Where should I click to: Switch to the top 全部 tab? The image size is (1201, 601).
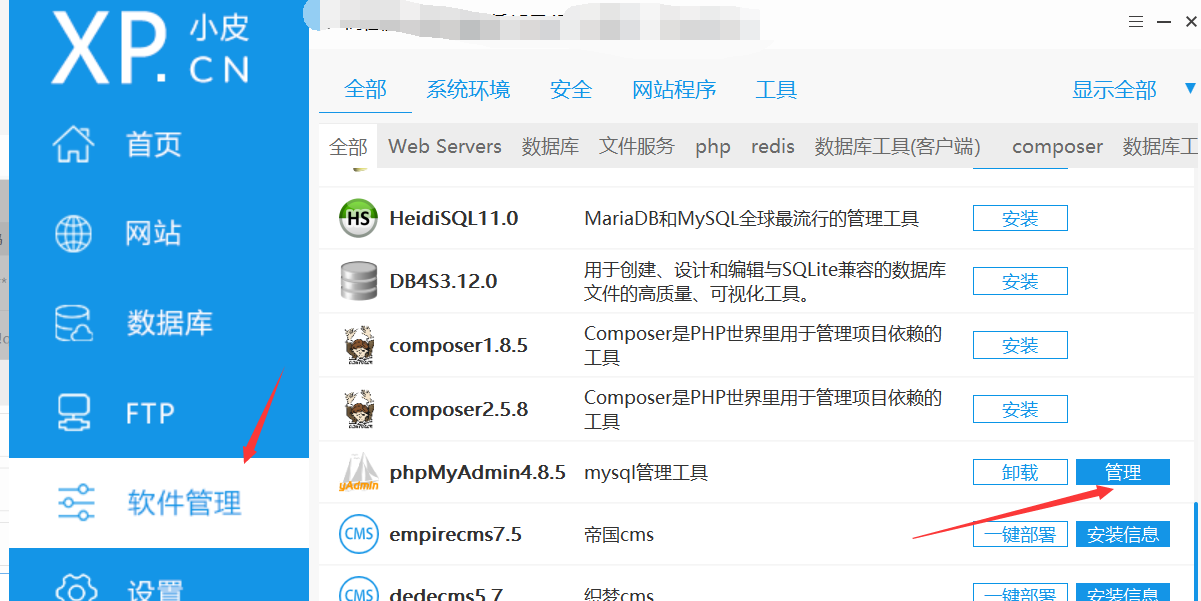365,90
